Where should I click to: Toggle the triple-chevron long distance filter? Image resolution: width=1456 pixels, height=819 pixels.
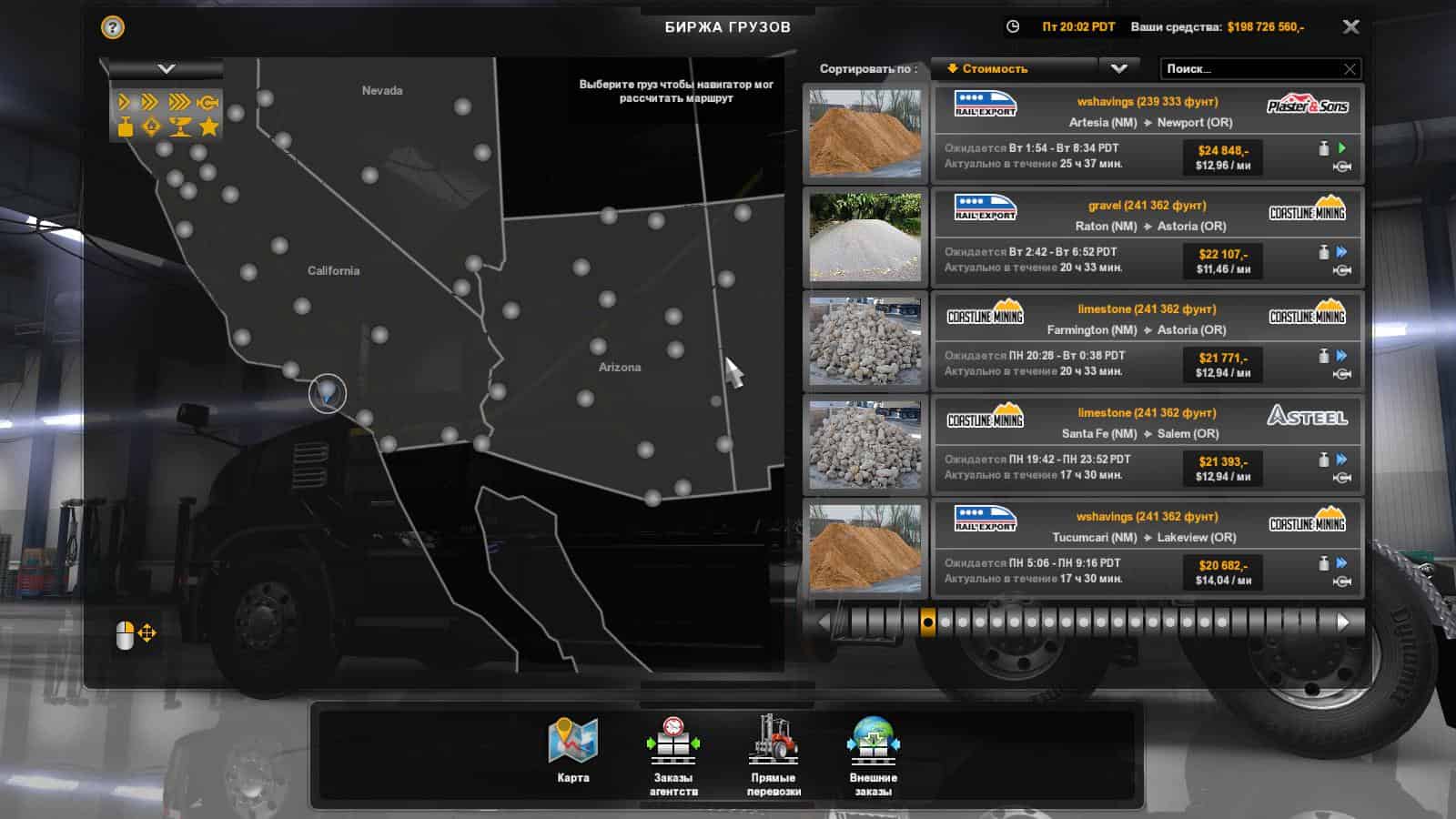179,102
